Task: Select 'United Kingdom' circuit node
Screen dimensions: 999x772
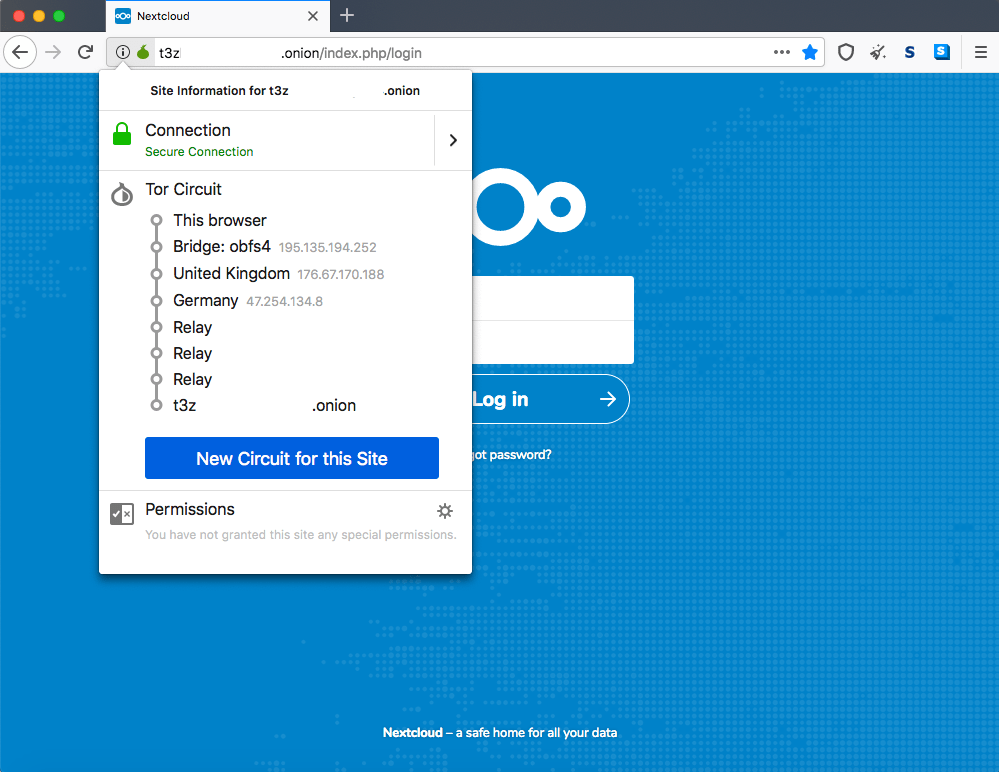Action: point(231,273)
